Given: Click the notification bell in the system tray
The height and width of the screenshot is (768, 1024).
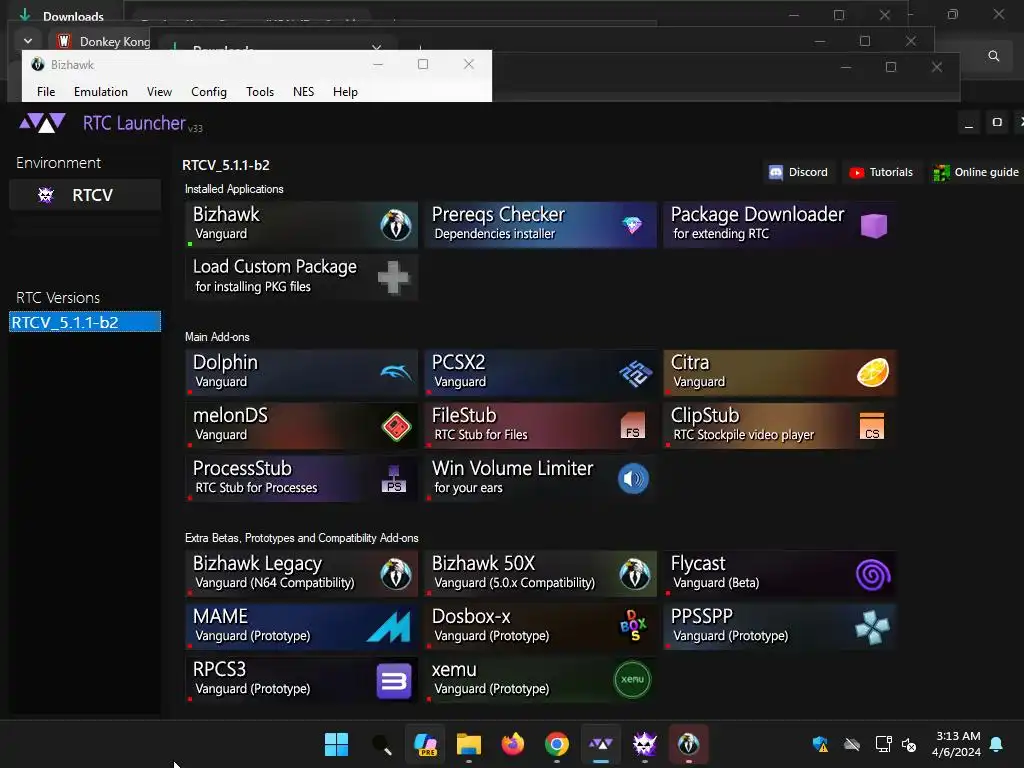Looking at the screenshot, I should click(x=997, y=744).
